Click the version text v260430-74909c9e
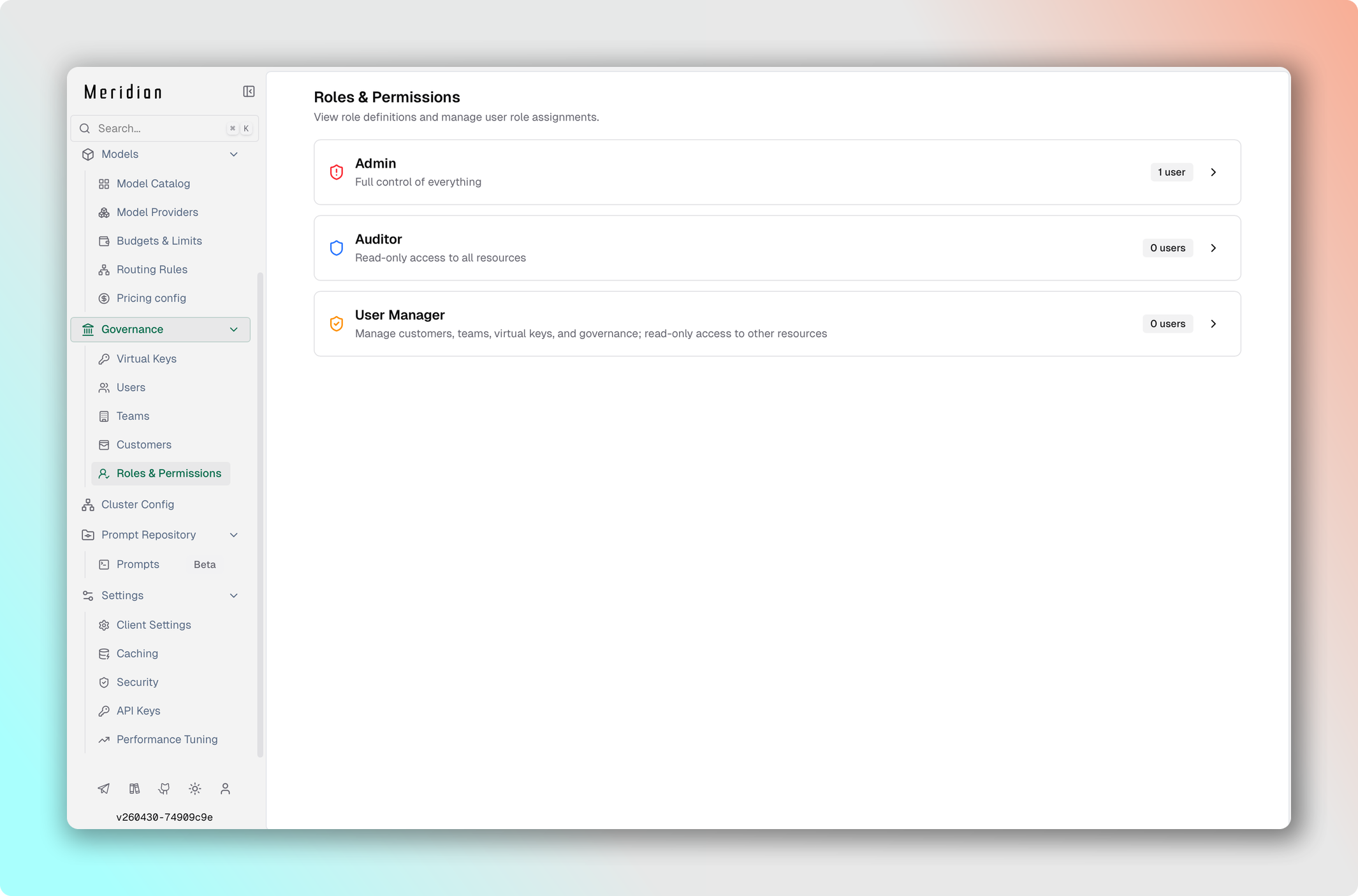The width and height of the screenshot is (1358, 896). 164,818
